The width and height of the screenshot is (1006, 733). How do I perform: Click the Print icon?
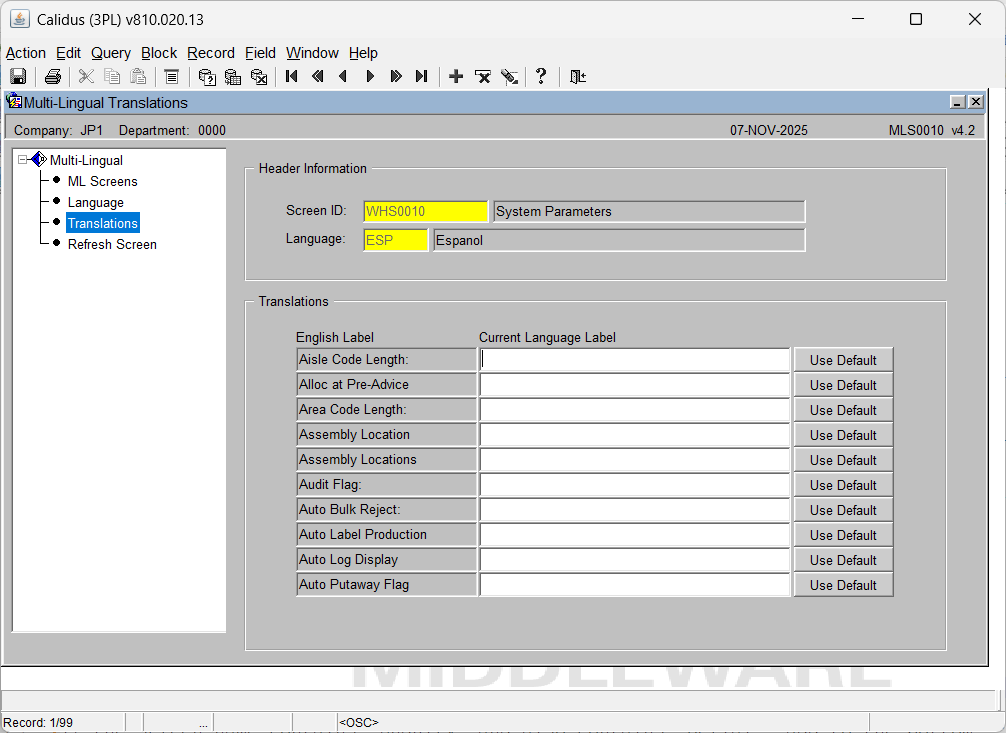tap(53, 77)
